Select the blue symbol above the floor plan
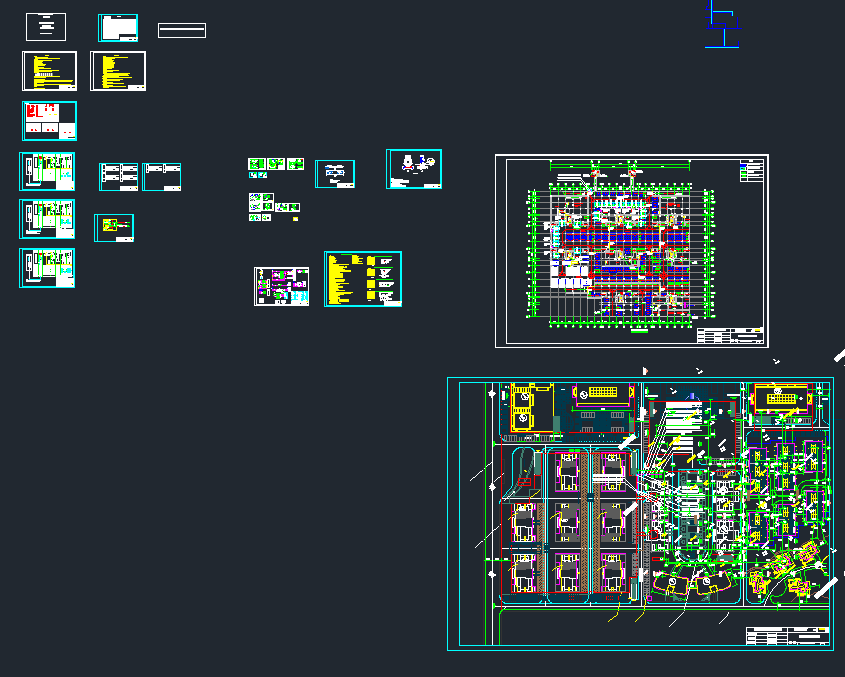 722,24
